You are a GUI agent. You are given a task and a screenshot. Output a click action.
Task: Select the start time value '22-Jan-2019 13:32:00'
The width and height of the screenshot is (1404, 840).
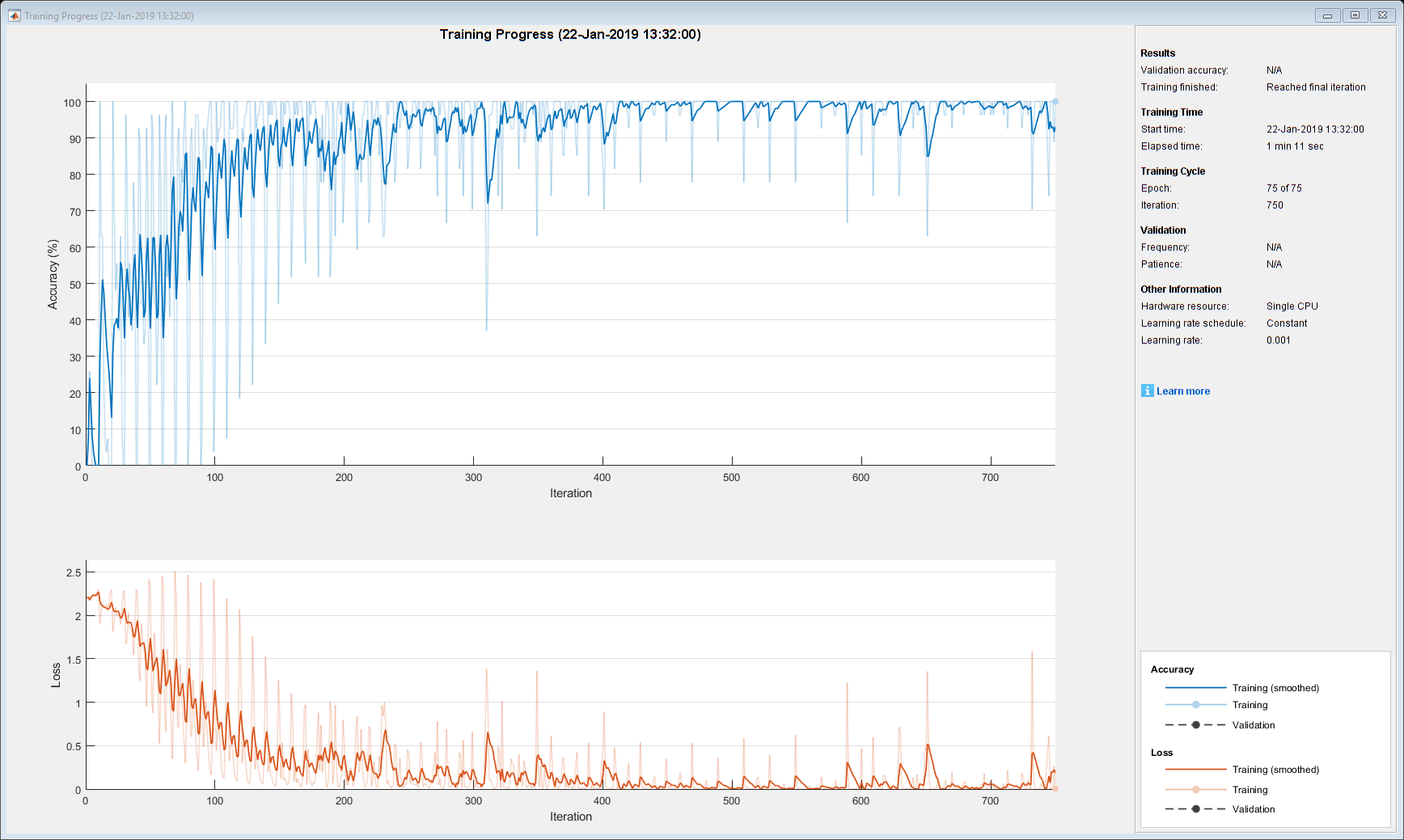coord(1315,129)
